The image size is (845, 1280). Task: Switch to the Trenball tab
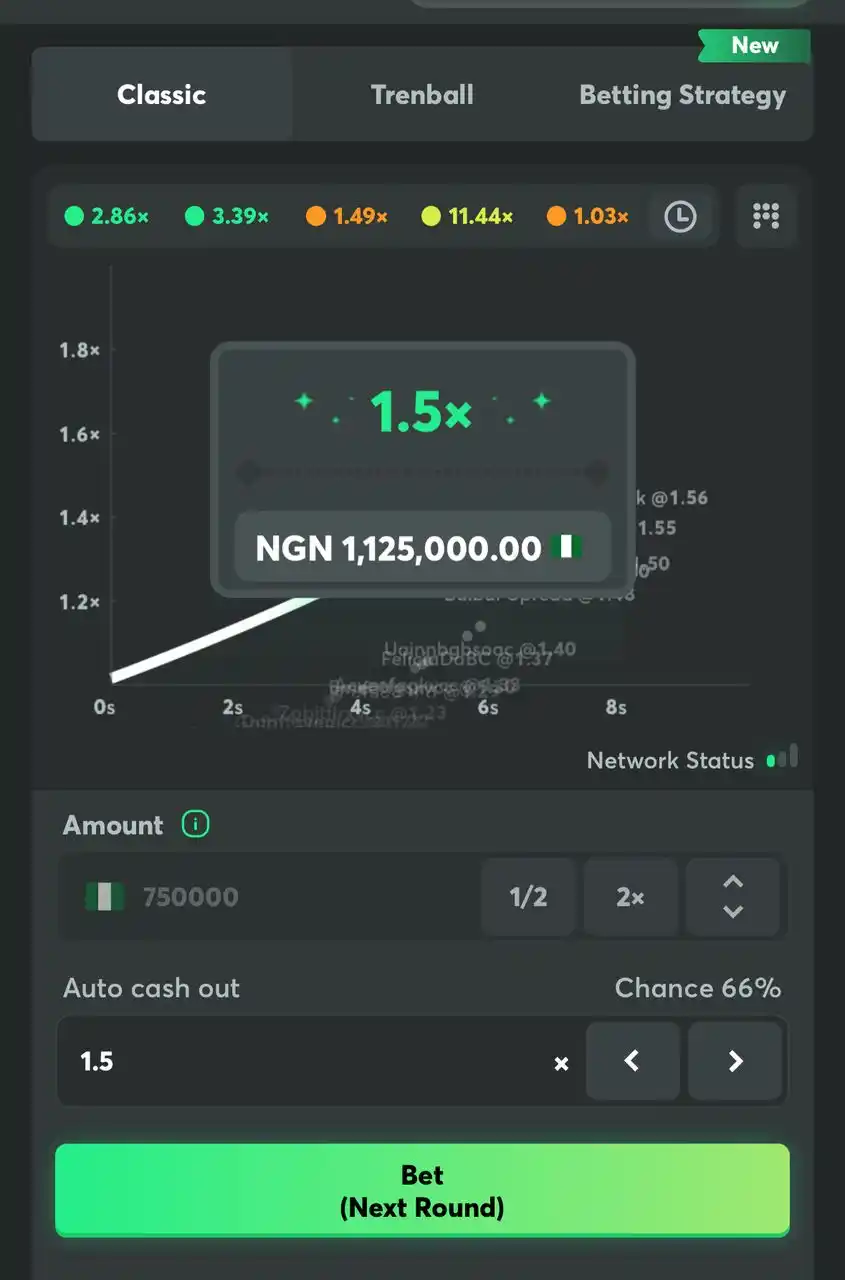[422, 95]
